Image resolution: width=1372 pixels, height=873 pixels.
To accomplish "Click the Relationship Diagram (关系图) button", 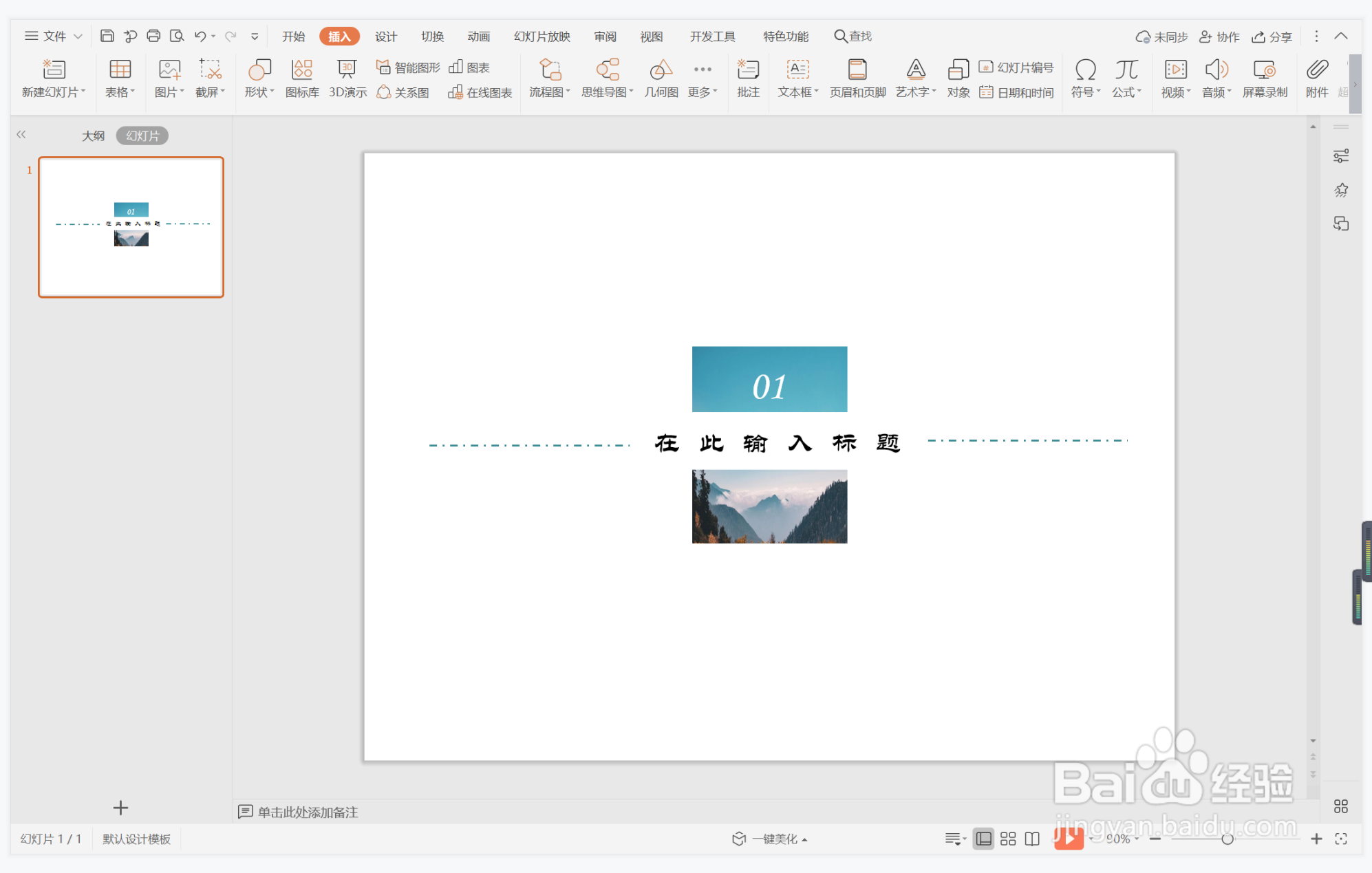I will (x=403, y=92).
